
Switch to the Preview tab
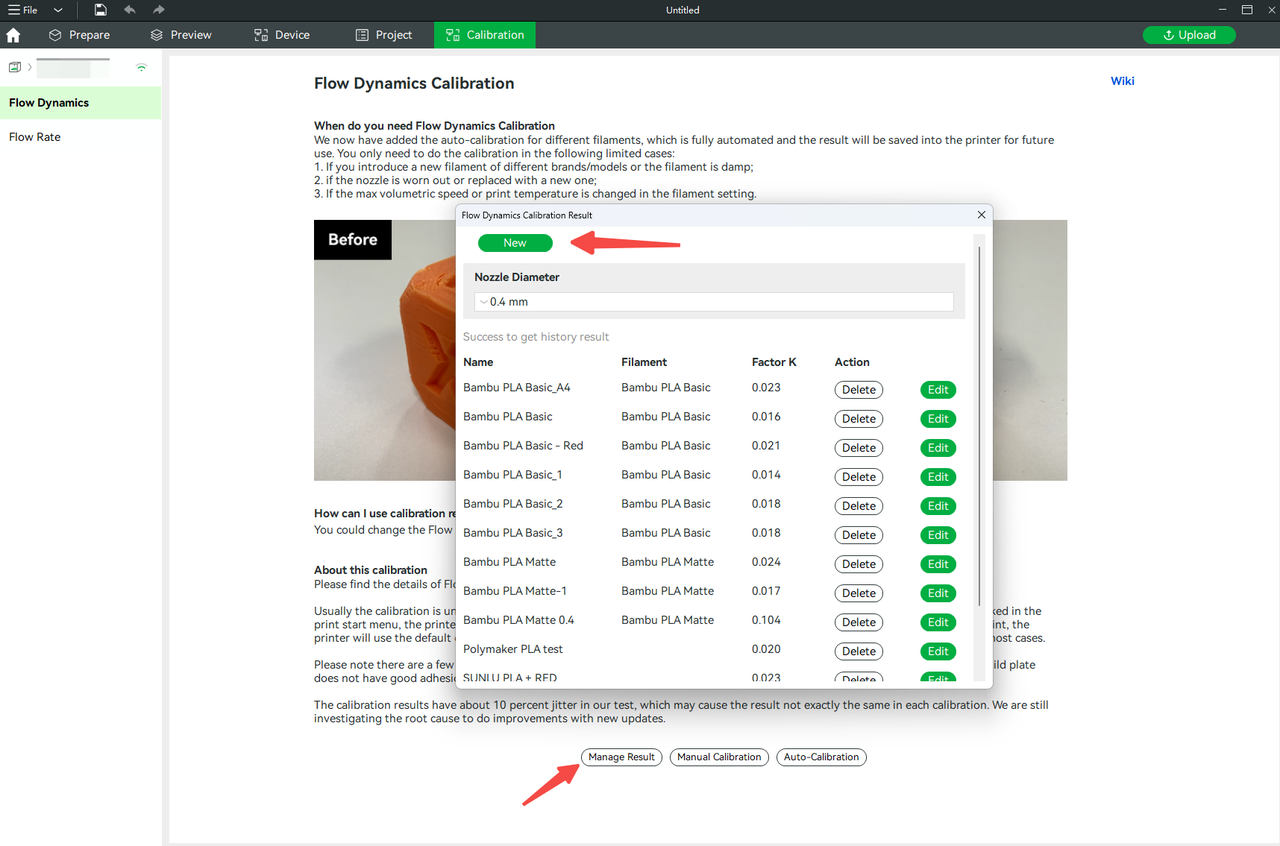pos(181,35)
